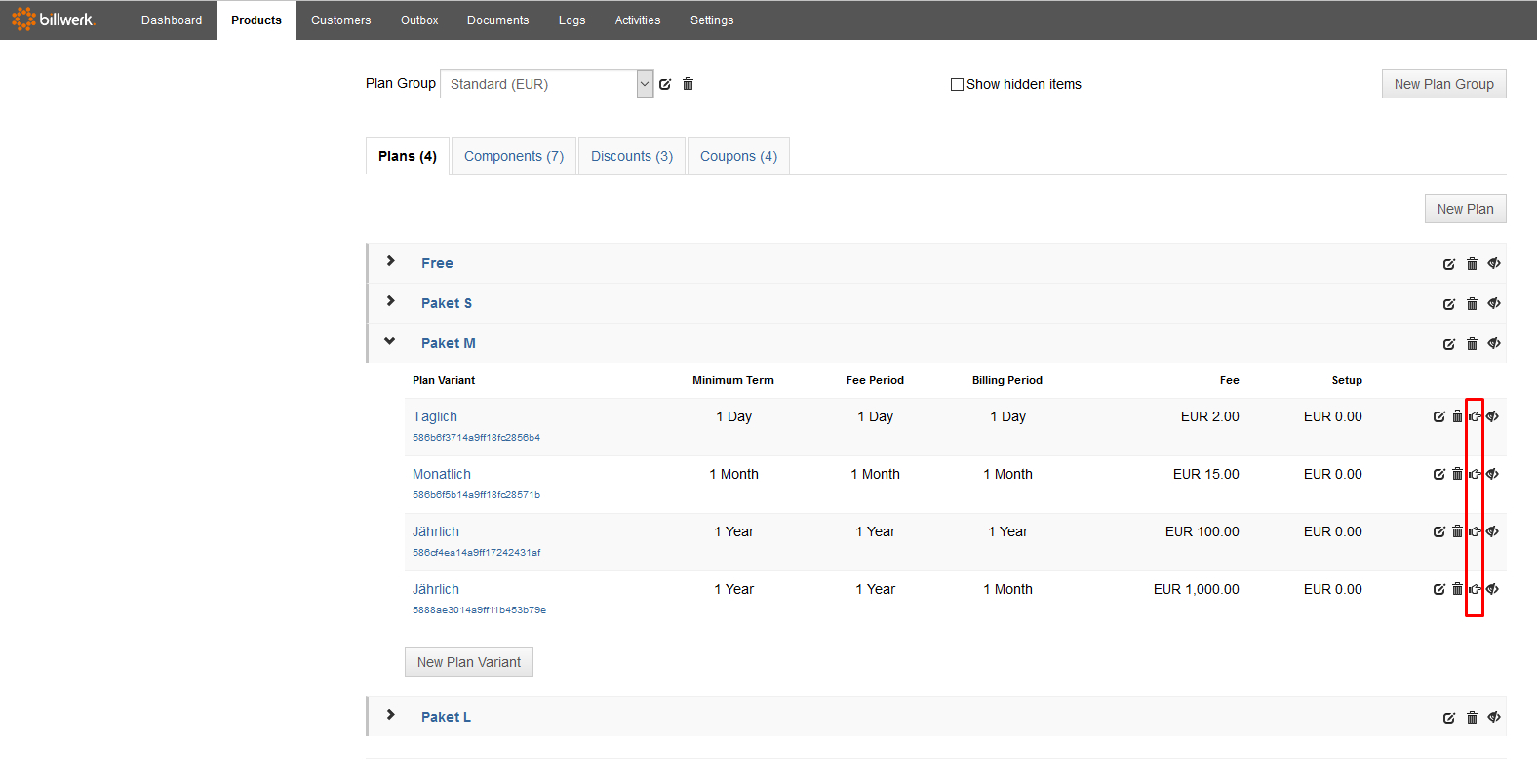Click pointing-hand icon for Monatlich variant

[x=1475, y=474]
